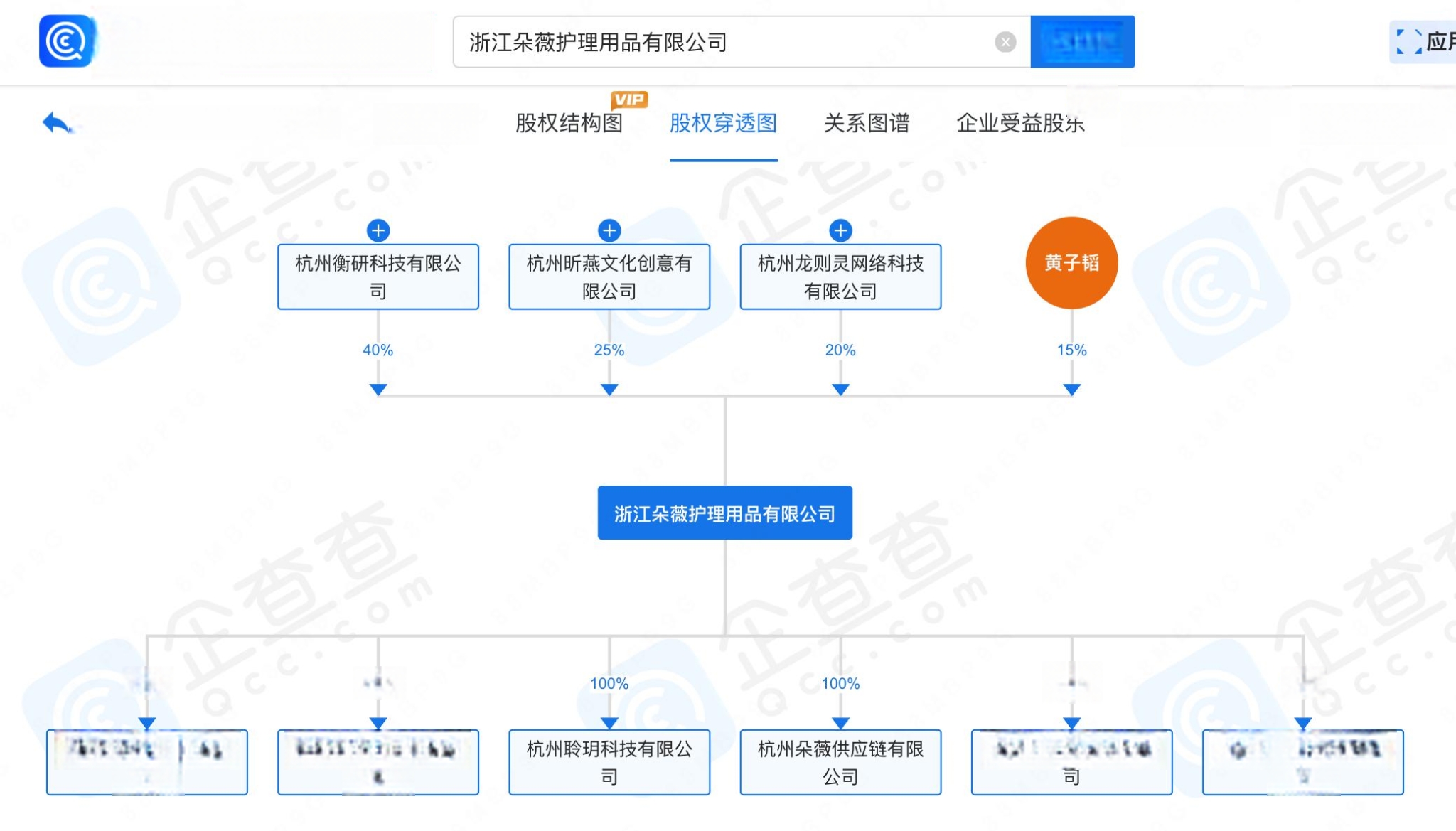Clear the search box text
Viewport: 1456px width, 831px height.
[1005, 42]
